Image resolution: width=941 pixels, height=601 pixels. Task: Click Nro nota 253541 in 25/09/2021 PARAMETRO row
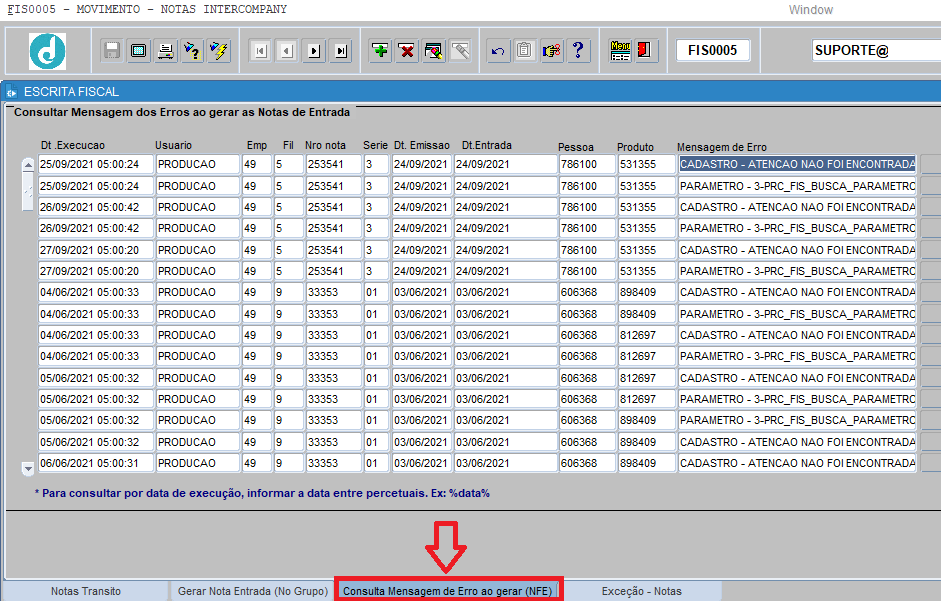point(334,186)
